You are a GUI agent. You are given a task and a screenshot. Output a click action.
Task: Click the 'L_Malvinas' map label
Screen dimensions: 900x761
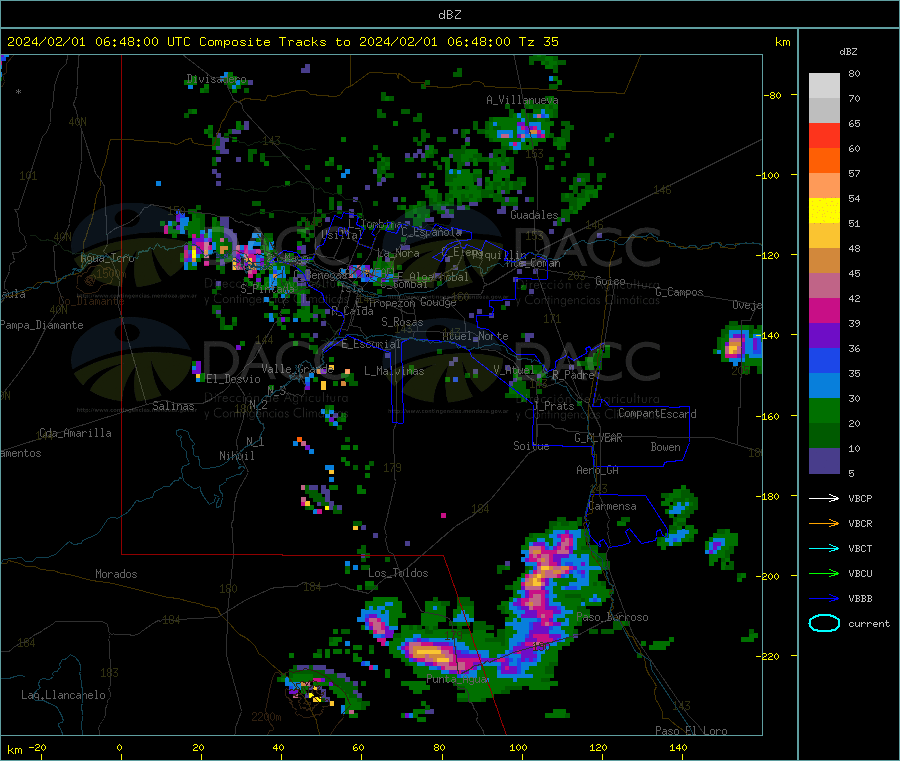click(394, 371)
